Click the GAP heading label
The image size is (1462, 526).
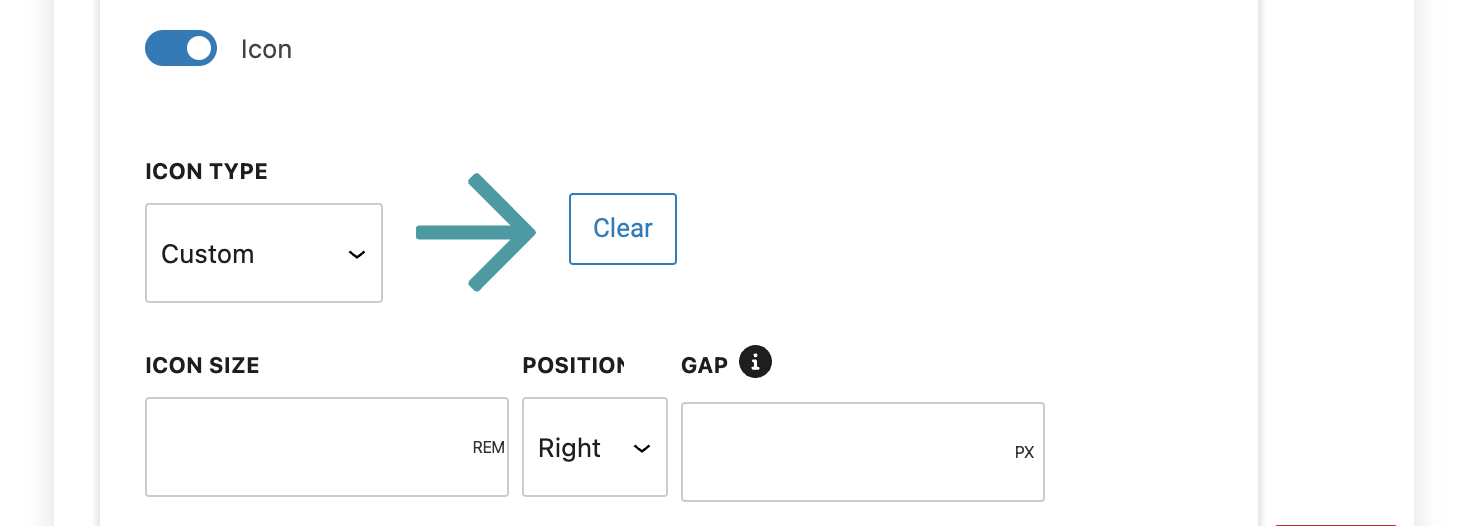pyautogui.click(x=704, y=366)
